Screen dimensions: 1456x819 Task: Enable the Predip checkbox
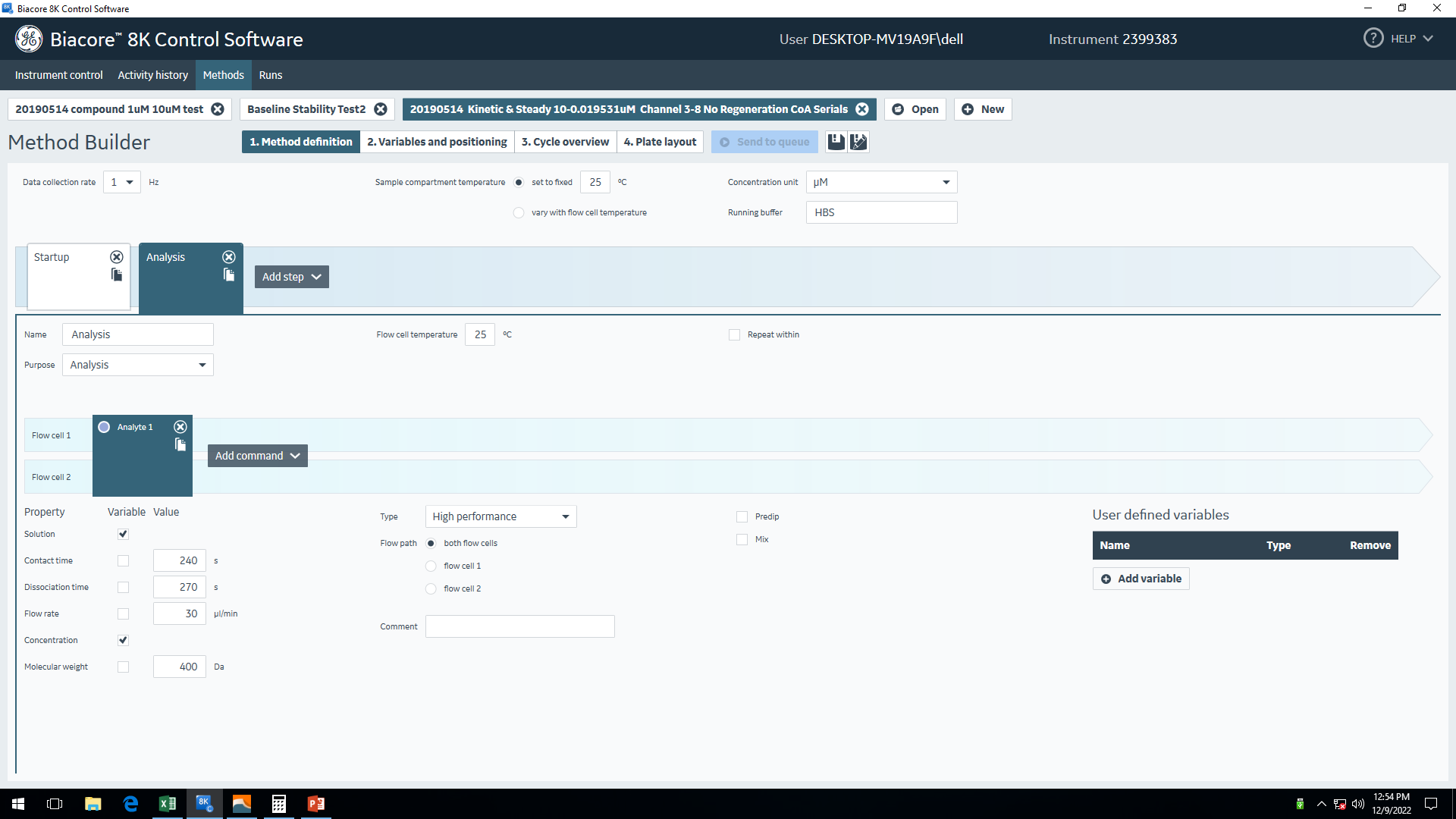click(742, 516)
